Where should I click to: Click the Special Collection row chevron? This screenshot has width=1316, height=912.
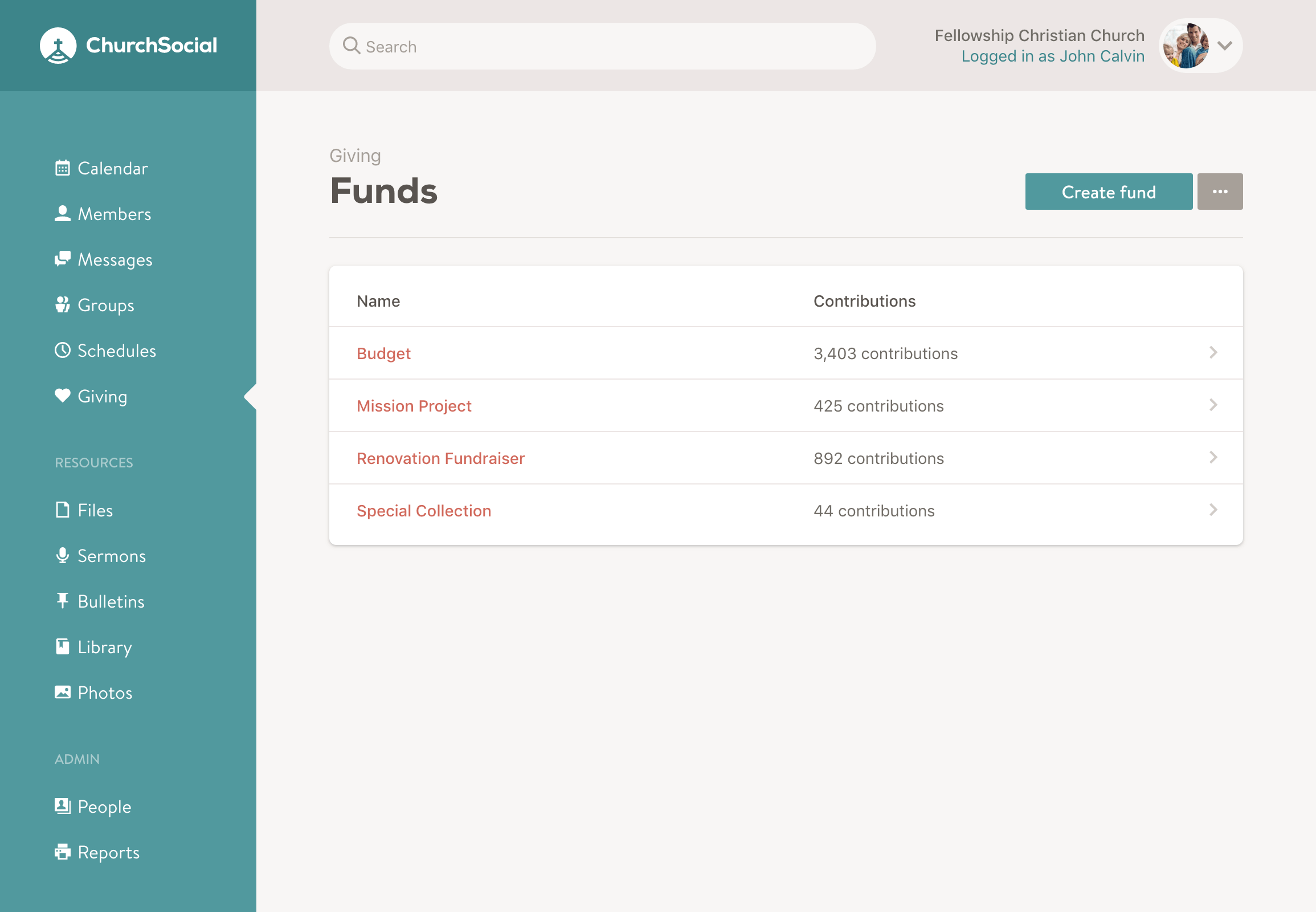coord(1213,510)
